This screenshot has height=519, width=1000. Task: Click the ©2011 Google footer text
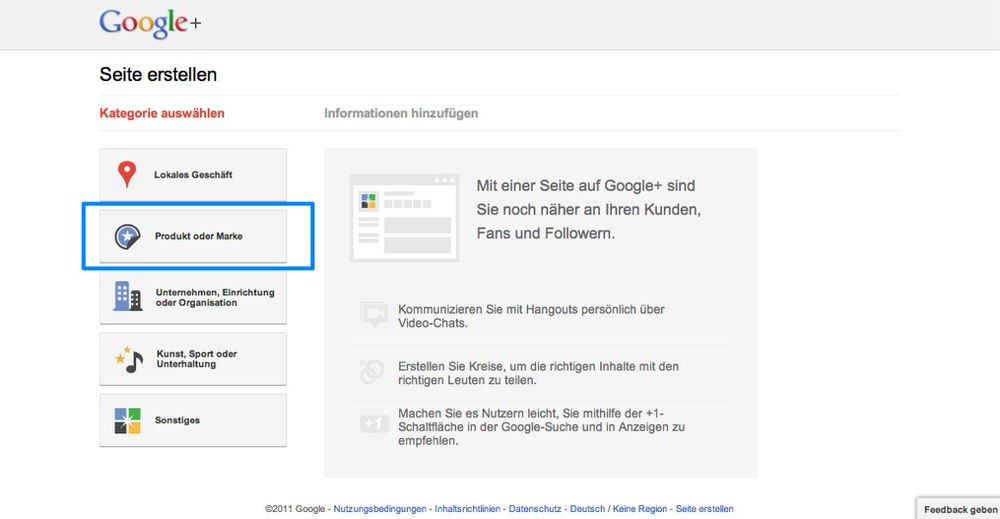pyautogui.click(x=295, y=509)
